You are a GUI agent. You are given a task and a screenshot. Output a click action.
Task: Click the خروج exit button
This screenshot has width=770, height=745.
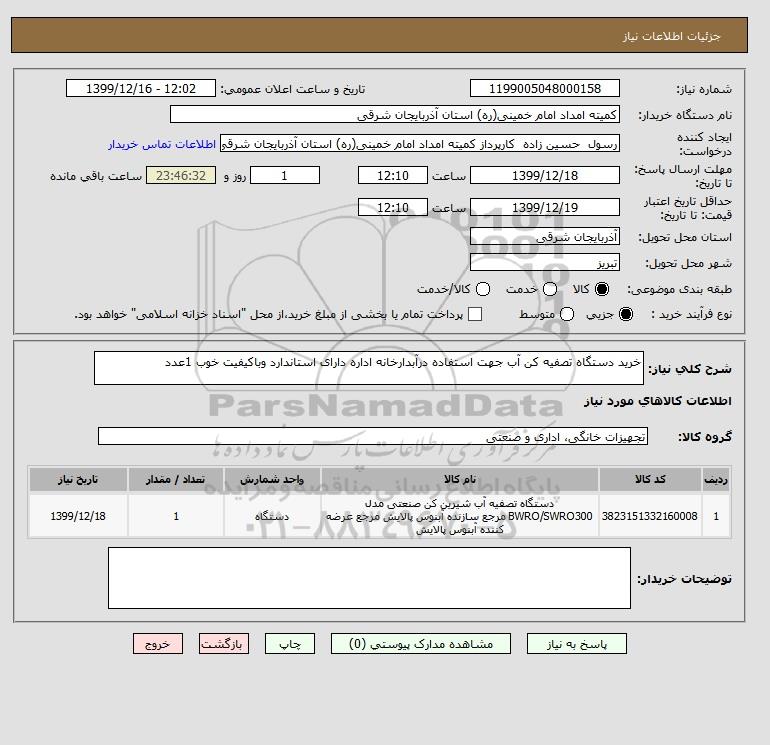[x=158, y=644]
